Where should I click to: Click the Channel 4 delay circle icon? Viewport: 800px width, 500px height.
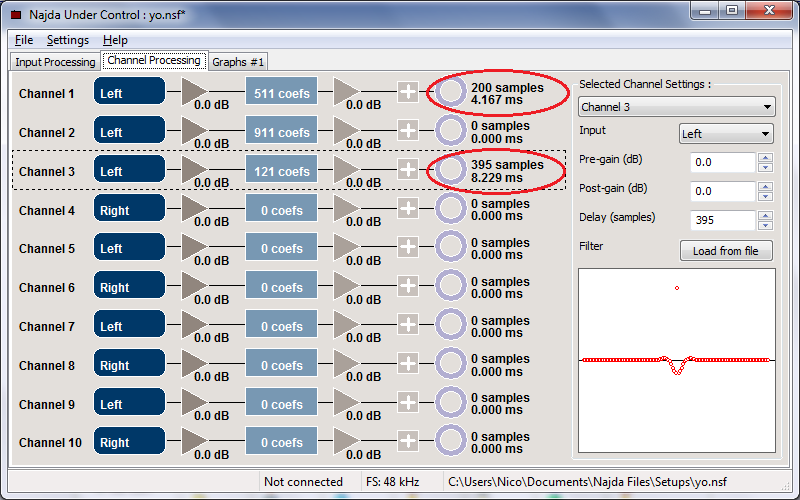(x=451, y=208)
